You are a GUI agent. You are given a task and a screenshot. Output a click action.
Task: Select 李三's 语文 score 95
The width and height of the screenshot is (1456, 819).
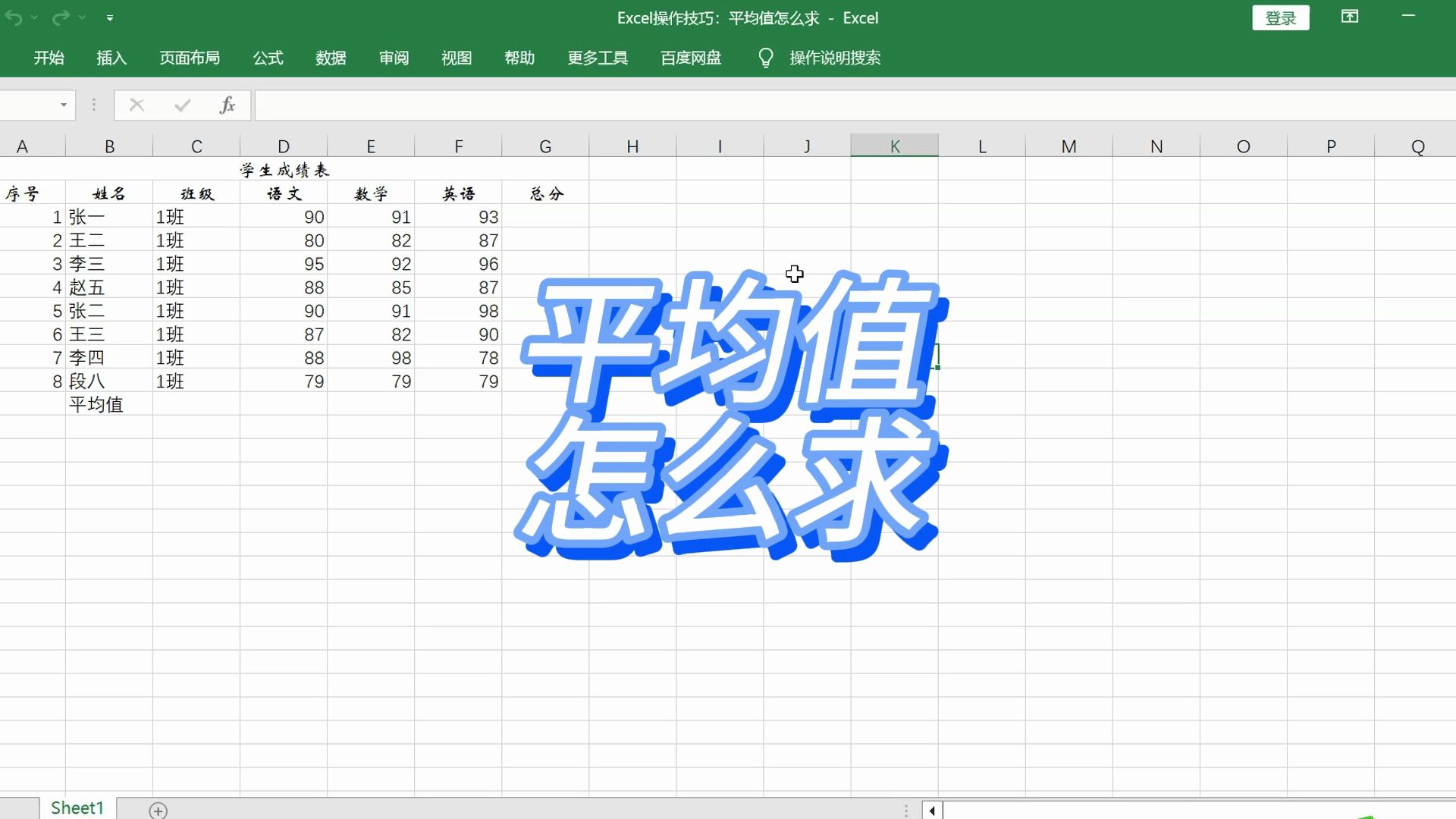(284, 264)
